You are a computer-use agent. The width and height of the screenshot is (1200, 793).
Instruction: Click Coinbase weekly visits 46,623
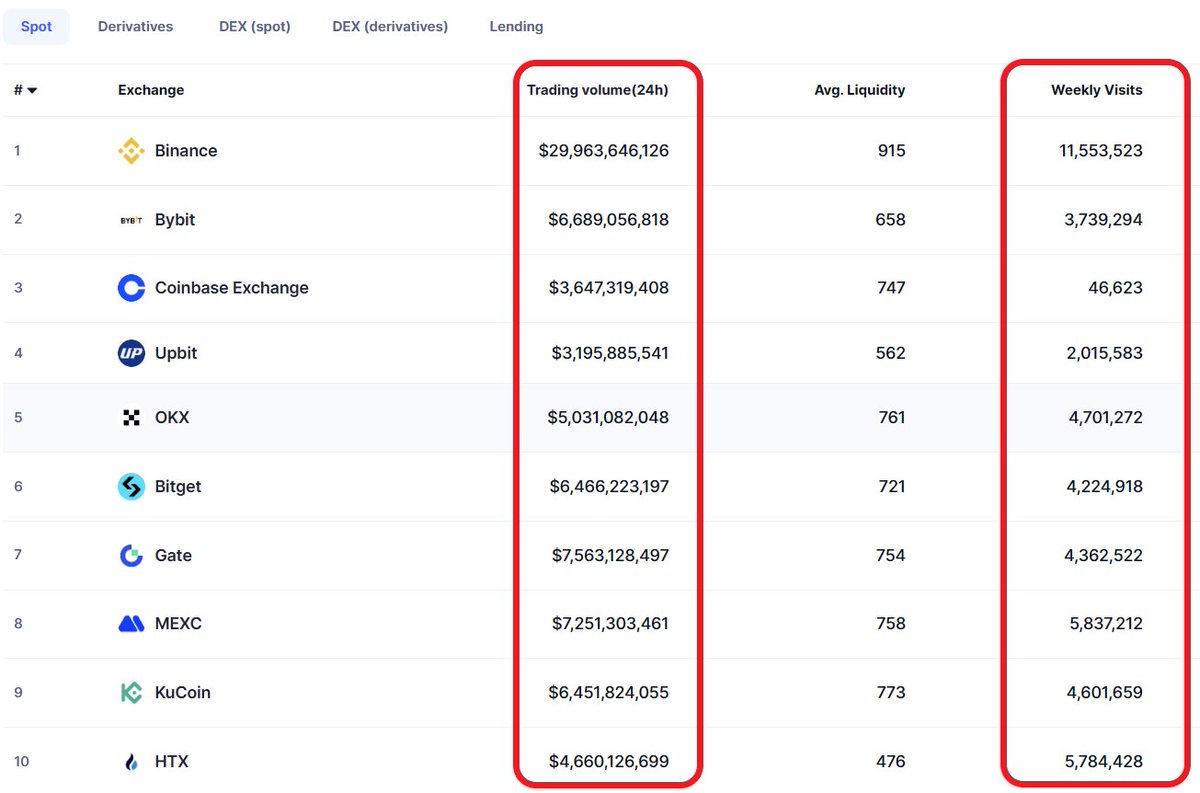coord(1115,288)
